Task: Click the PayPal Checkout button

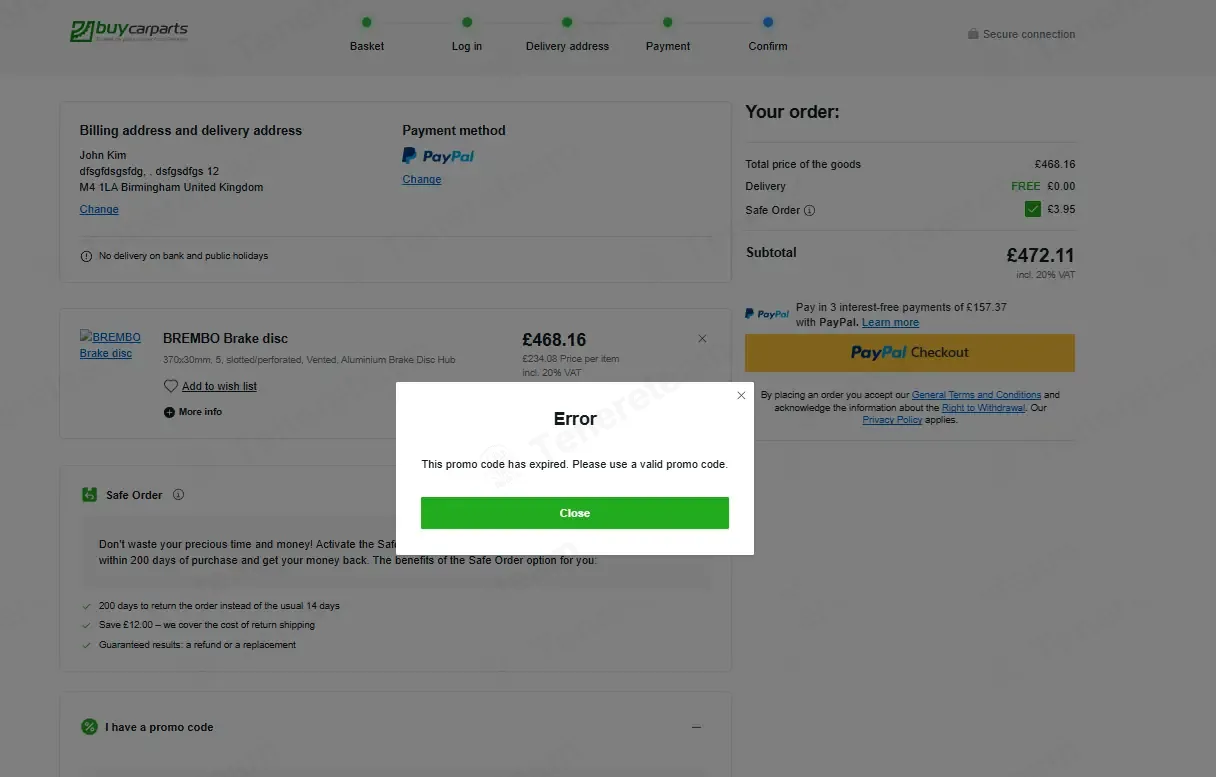Action: [910, 353]
